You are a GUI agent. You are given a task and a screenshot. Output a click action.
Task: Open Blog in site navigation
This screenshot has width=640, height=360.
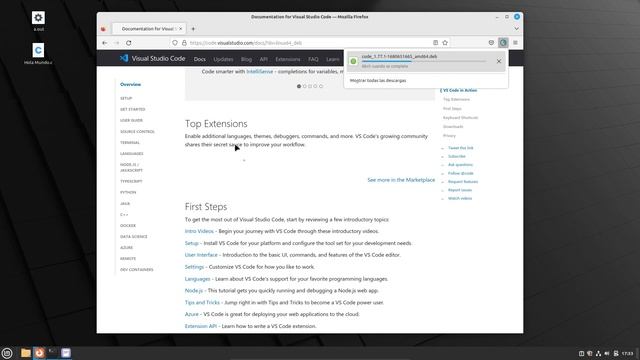click(246, 59)
